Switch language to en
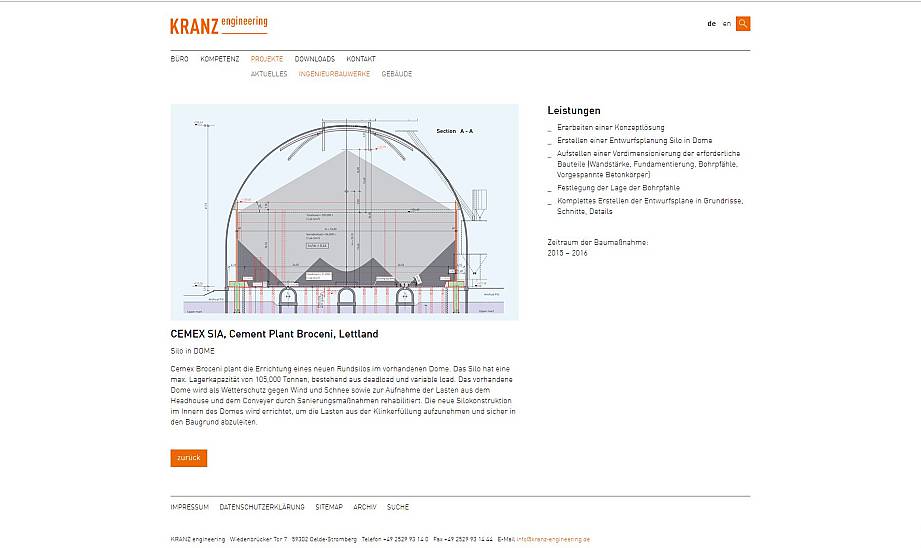Image resolution: width=921 pixels, height=548 pixels. coord(727,24)
